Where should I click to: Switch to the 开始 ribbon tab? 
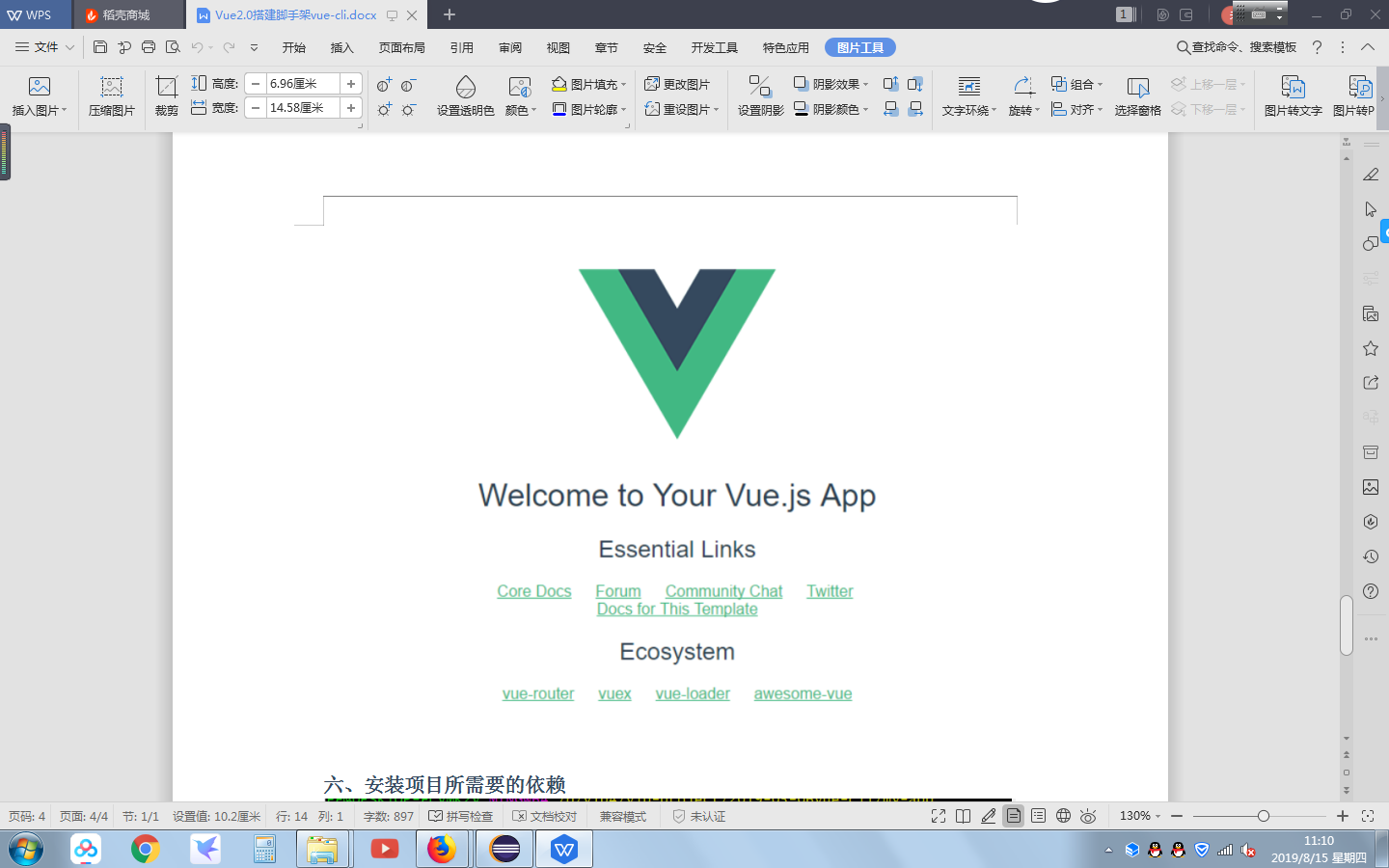click(294, 47)
